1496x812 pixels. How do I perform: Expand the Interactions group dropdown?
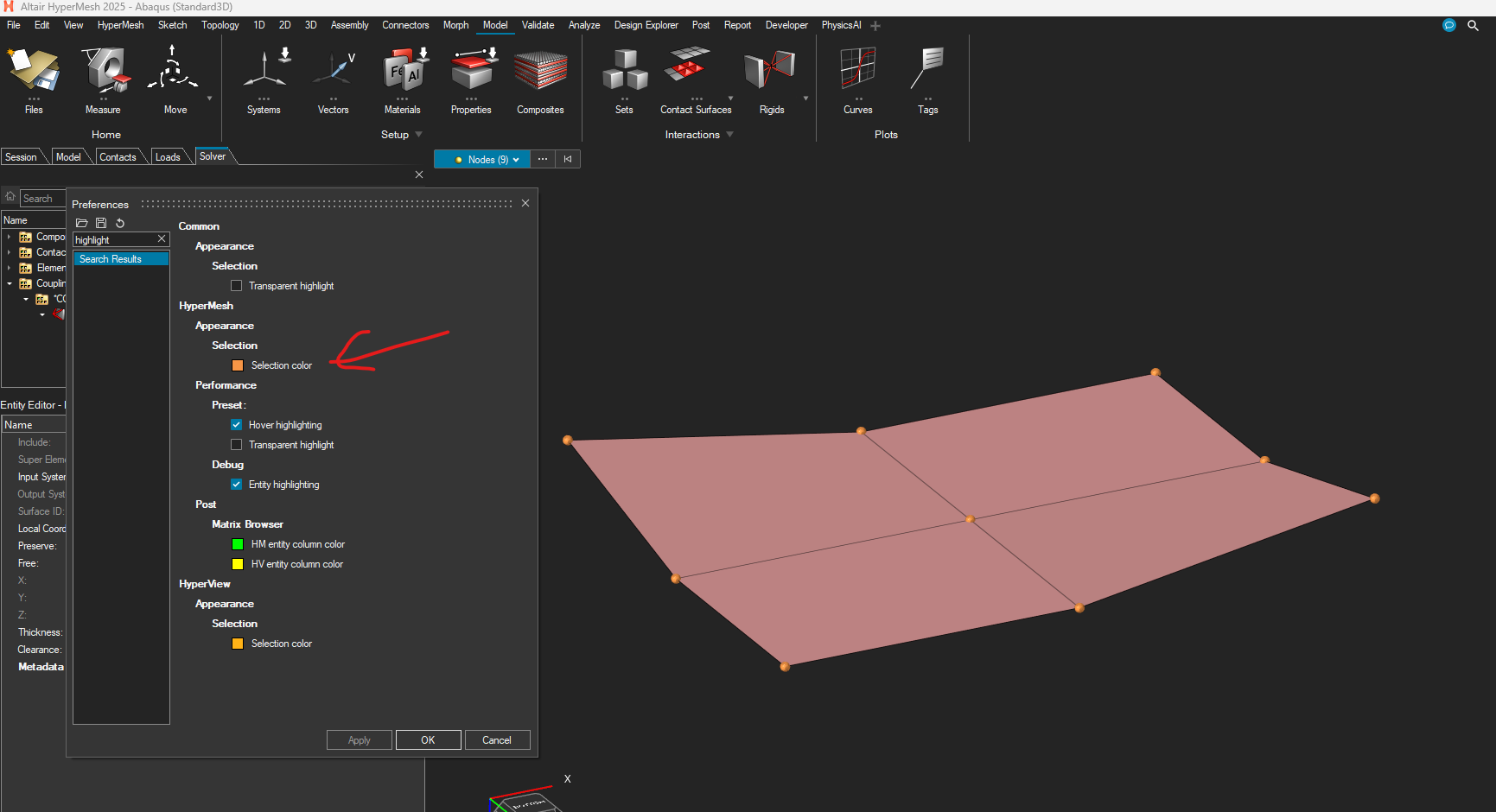(729, 134)
